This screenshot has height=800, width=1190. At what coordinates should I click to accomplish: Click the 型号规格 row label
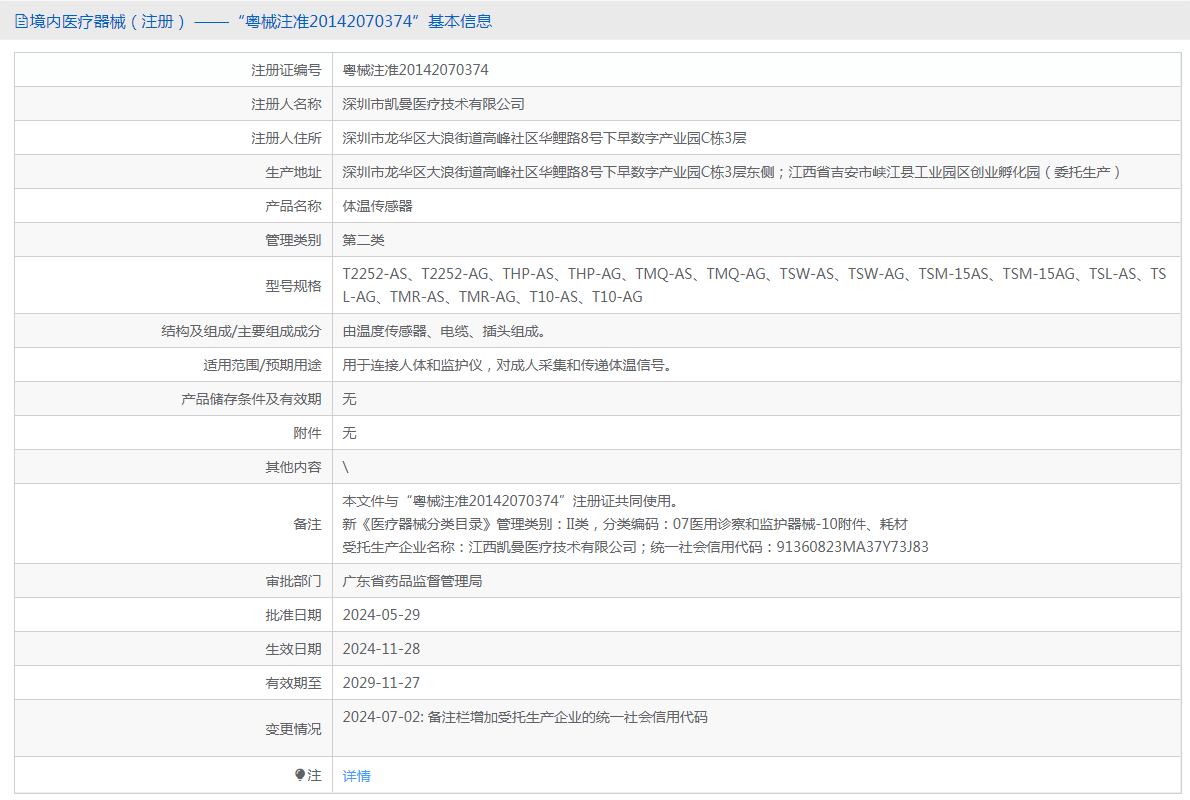293,286
